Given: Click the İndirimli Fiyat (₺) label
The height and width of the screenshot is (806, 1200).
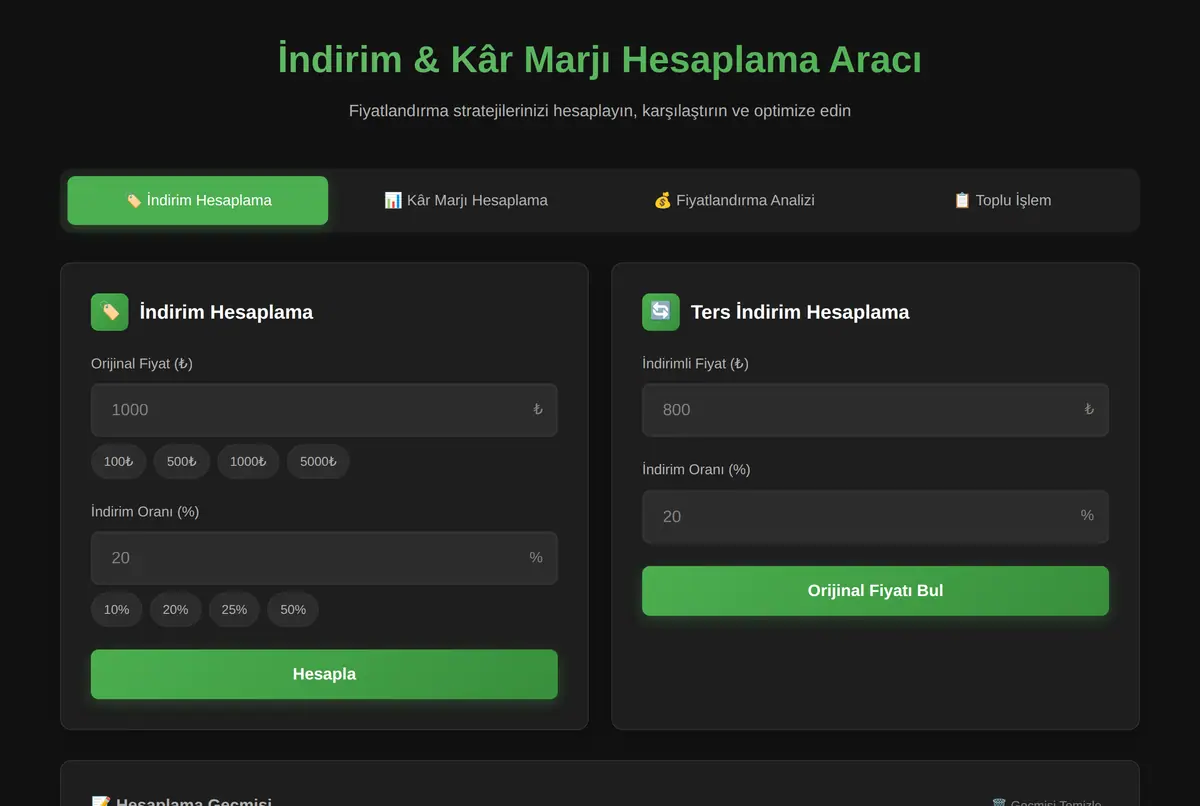Looking at the screenshot, I should 695,364.
